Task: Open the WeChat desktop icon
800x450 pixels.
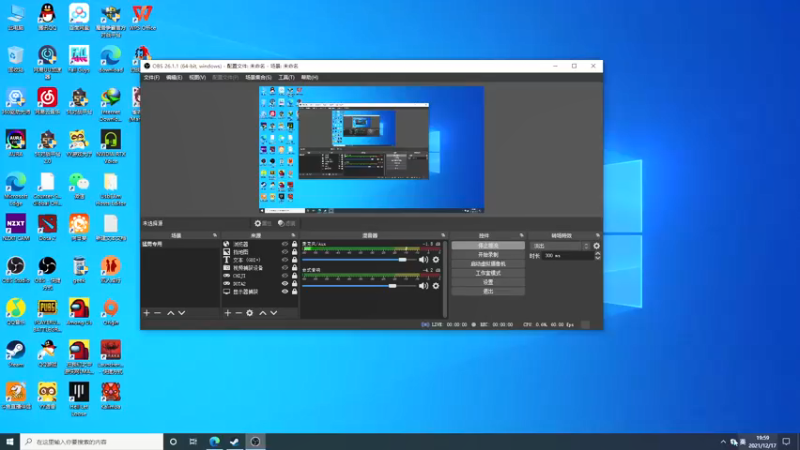Action: pyautogui.click(x=79, y=186)
